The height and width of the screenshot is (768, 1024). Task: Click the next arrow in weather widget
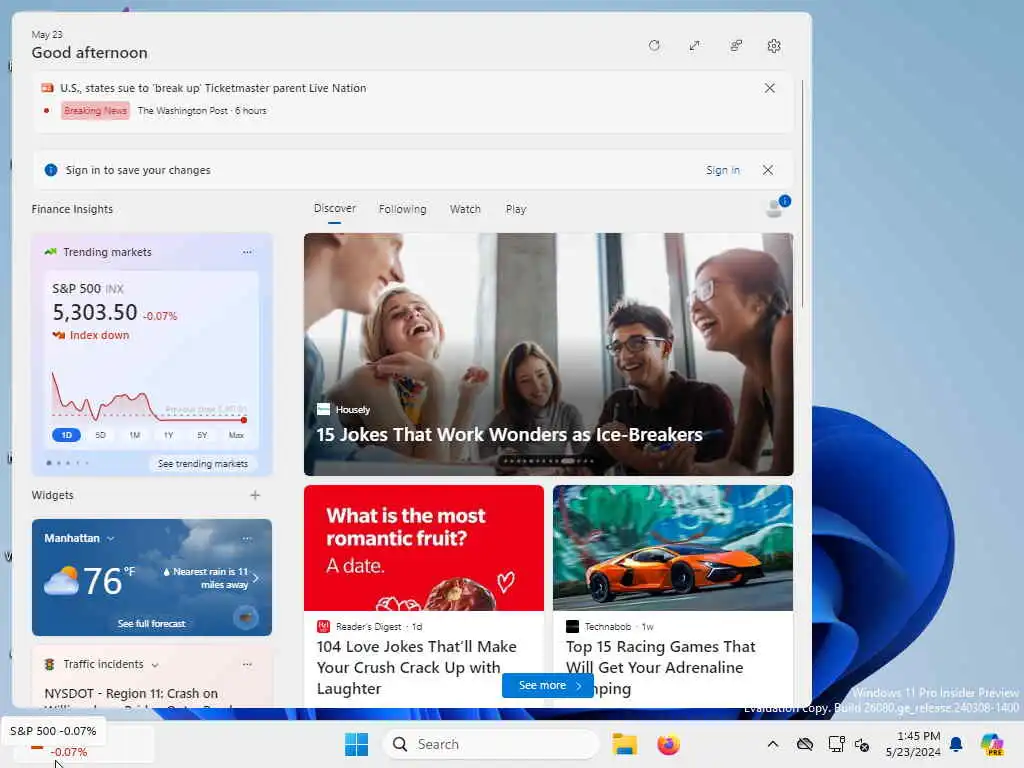point(256,578)
